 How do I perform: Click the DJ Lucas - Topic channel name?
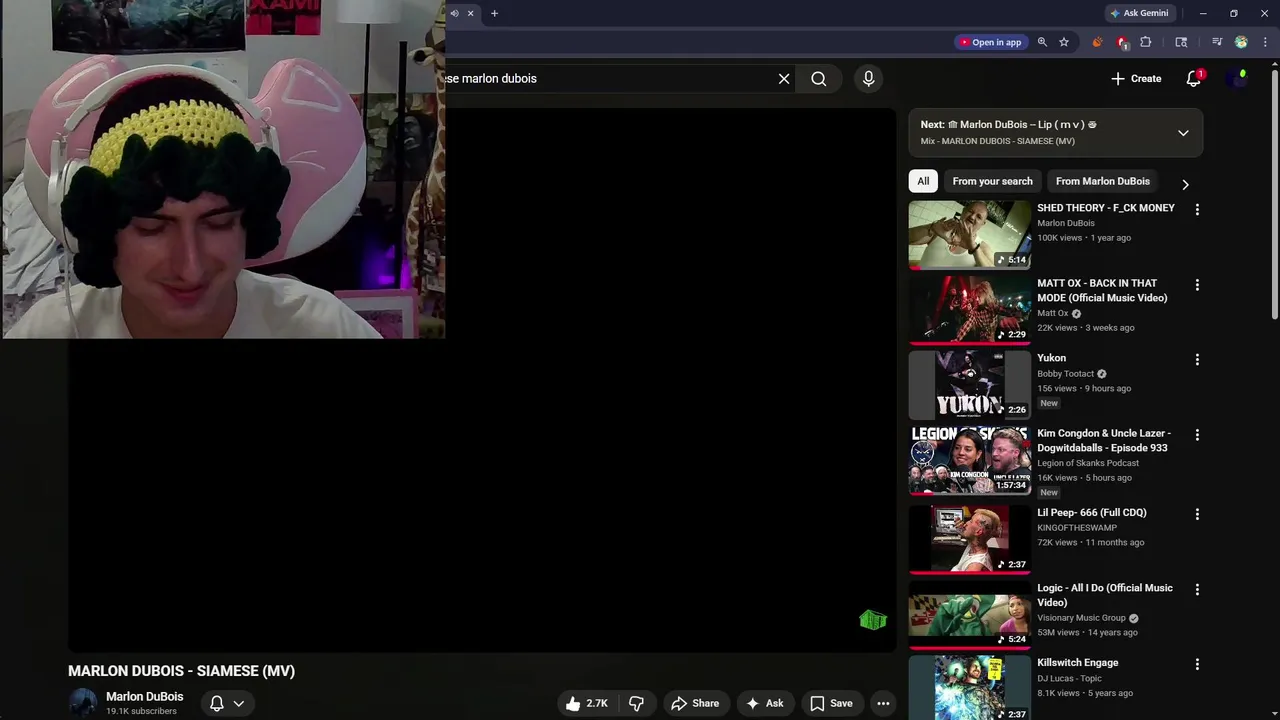tap(1069, 678)
